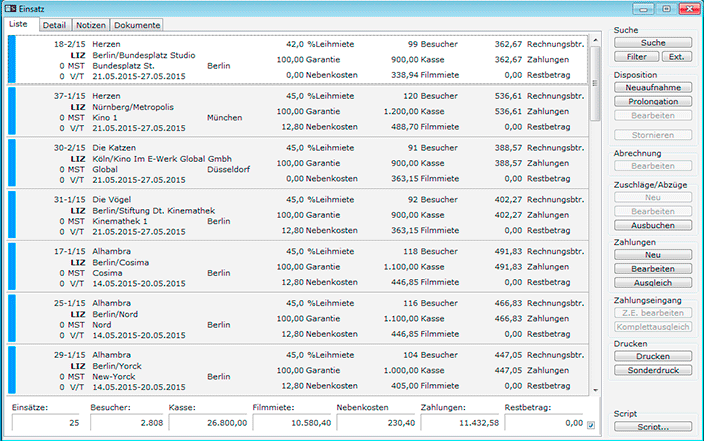Click the Prolongation button

tap(653, 102)
